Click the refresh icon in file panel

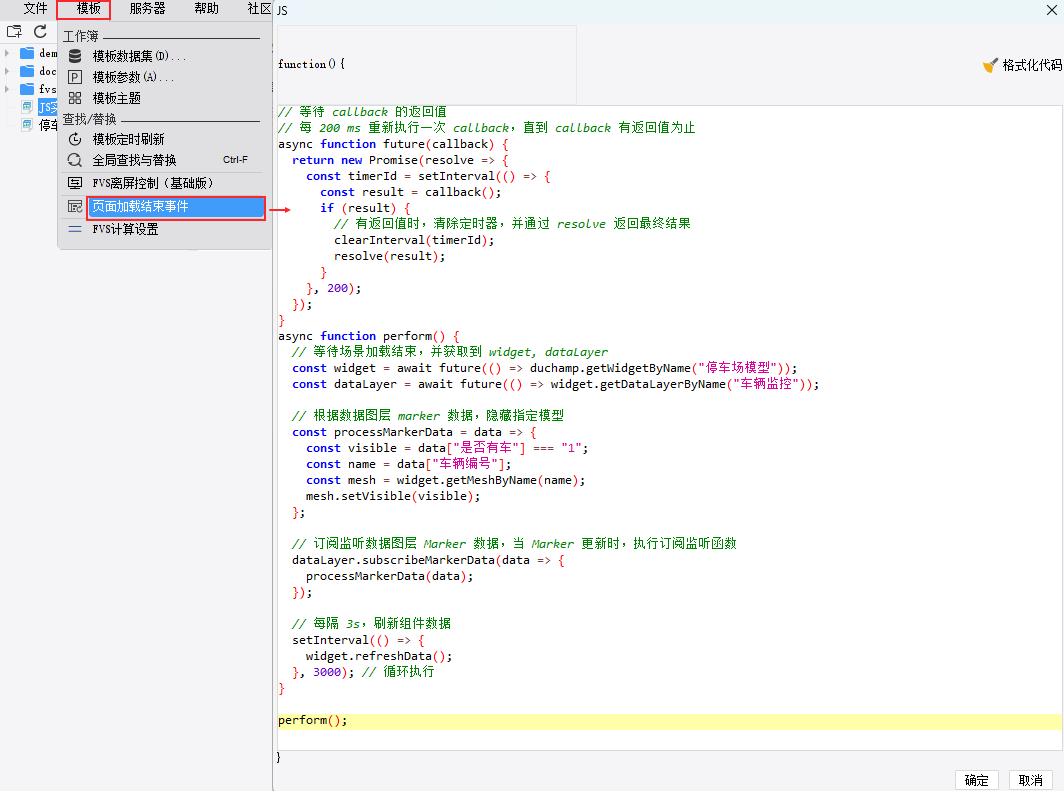[x=41, y=32]
